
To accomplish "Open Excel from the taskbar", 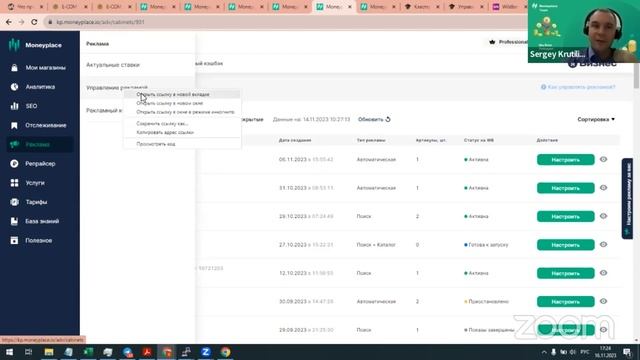I will (88, 352).
